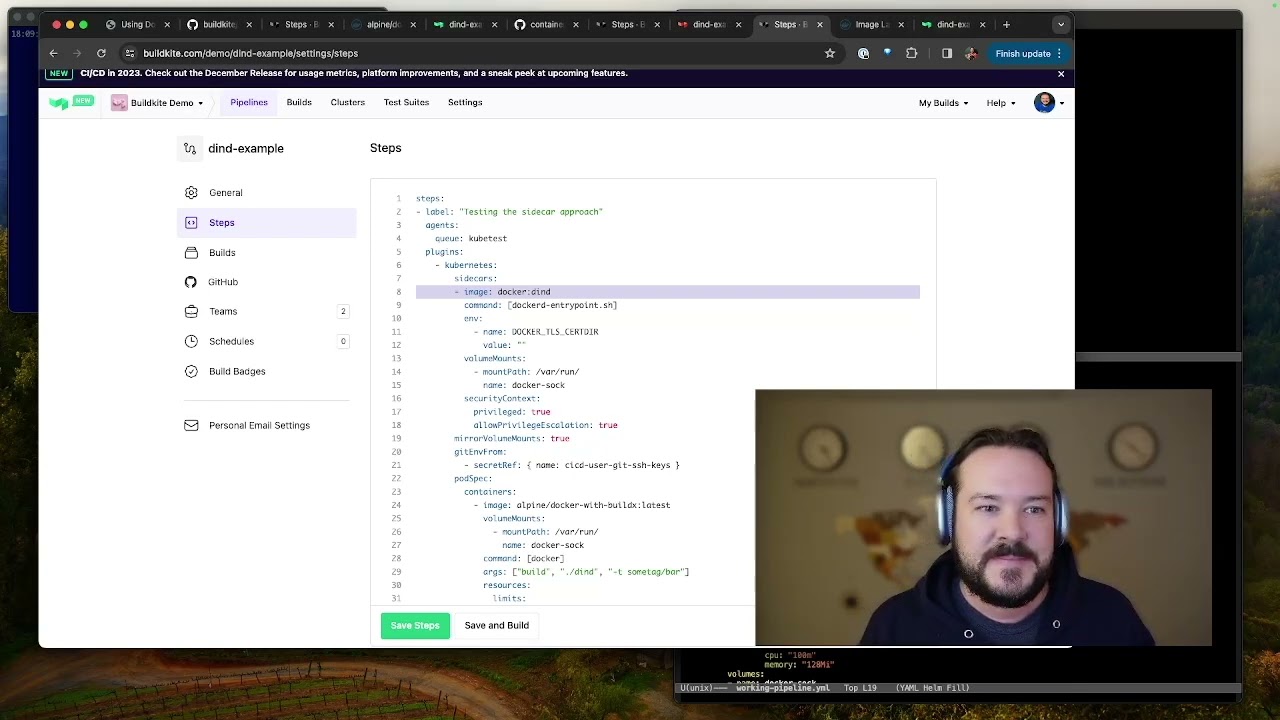The image size is (1280, 720).
Task: Open Build Badges in settings sidebar
Action: click(237, 371)
